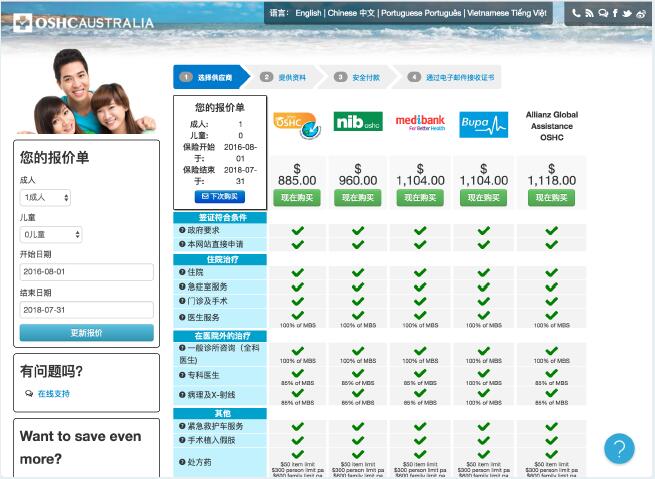This screenshot has height=479, width=655.
Task: Click the $885.00 price text
Action: [x=297, y=175]
